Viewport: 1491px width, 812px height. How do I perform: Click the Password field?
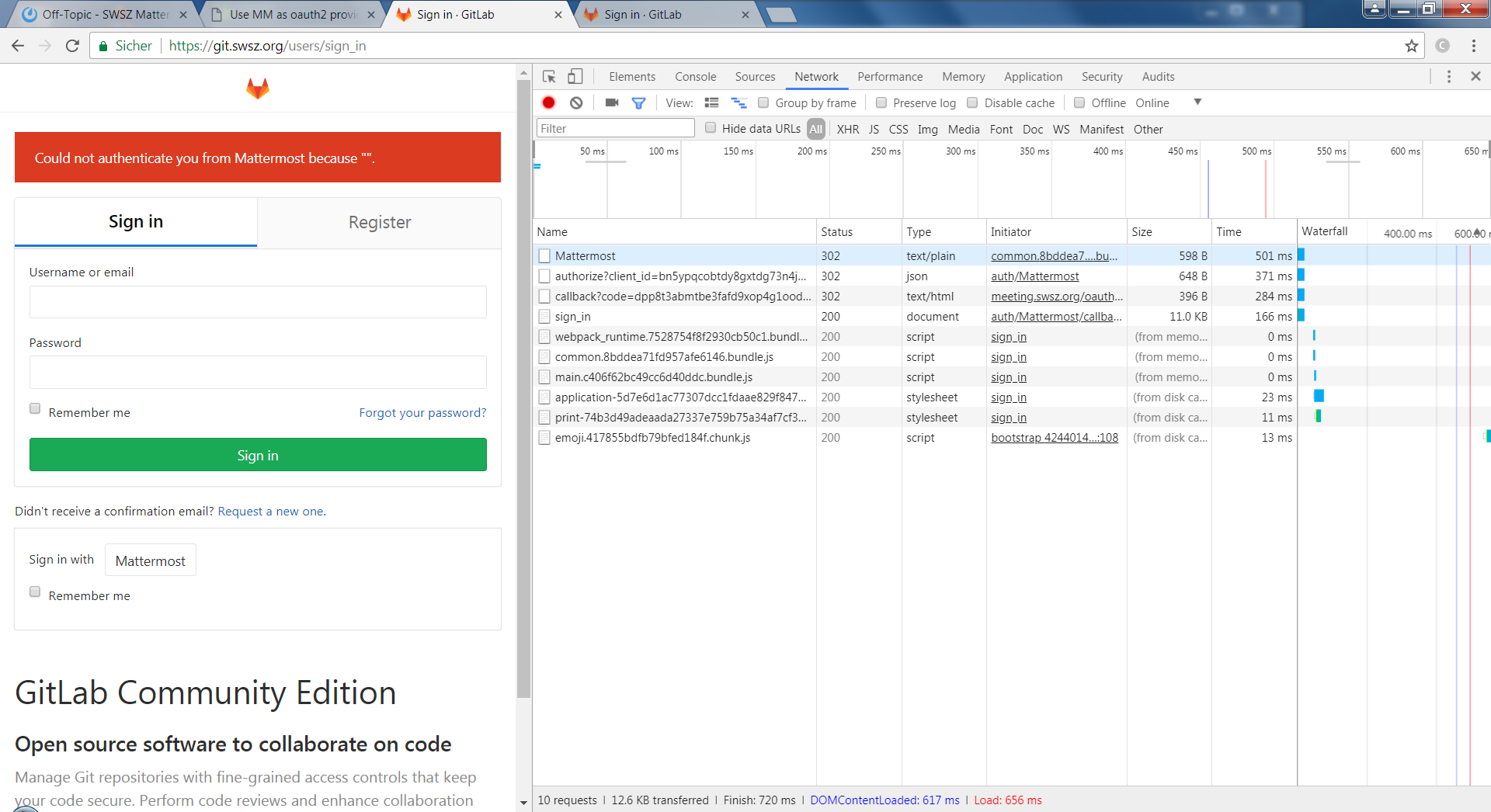[258, 372]
